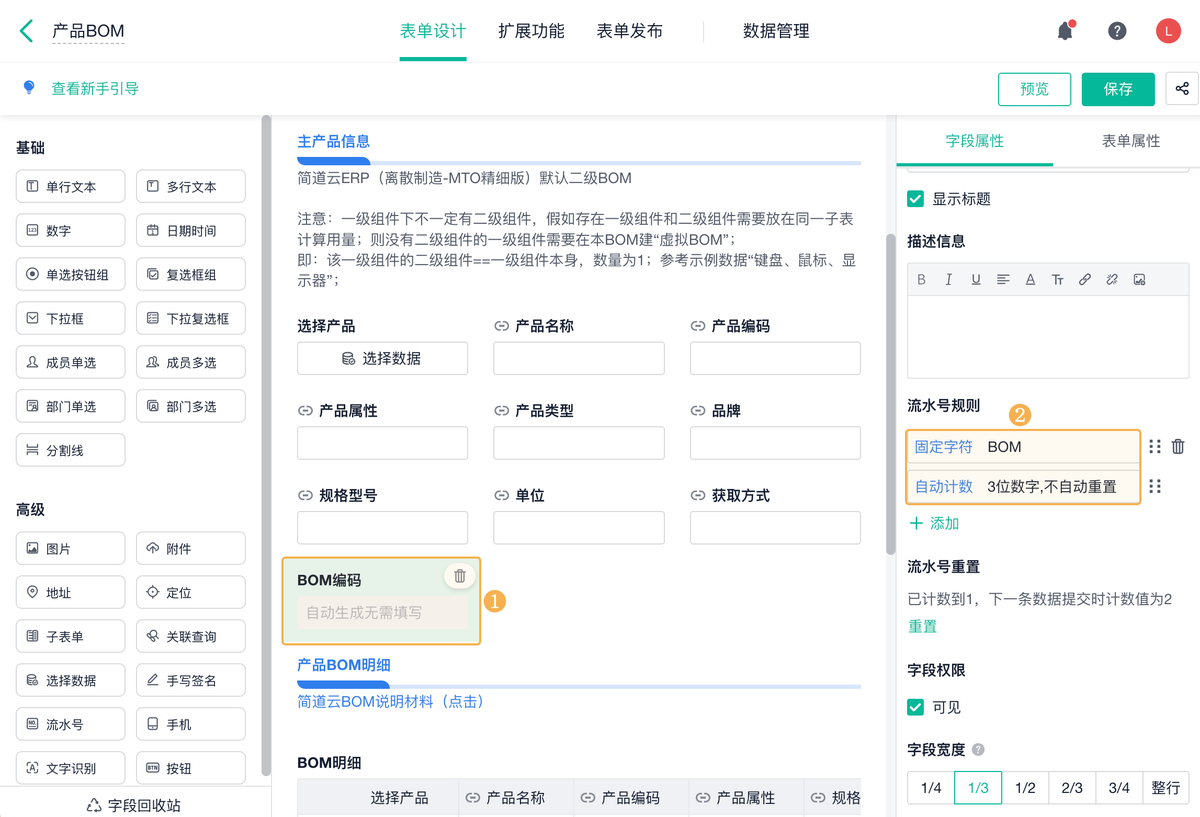Add the 下拉复选框 field widget
This screenshot has height=817, width=1200.
(x=190, y=319)
